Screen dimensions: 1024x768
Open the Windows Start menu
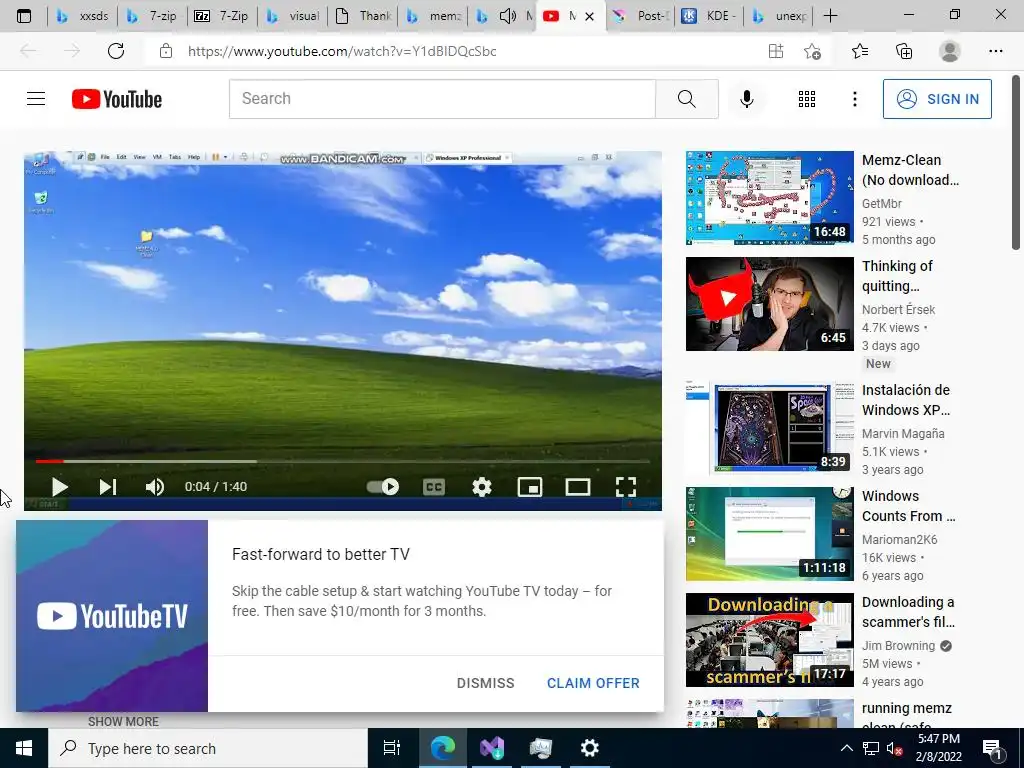click(24, 748)
